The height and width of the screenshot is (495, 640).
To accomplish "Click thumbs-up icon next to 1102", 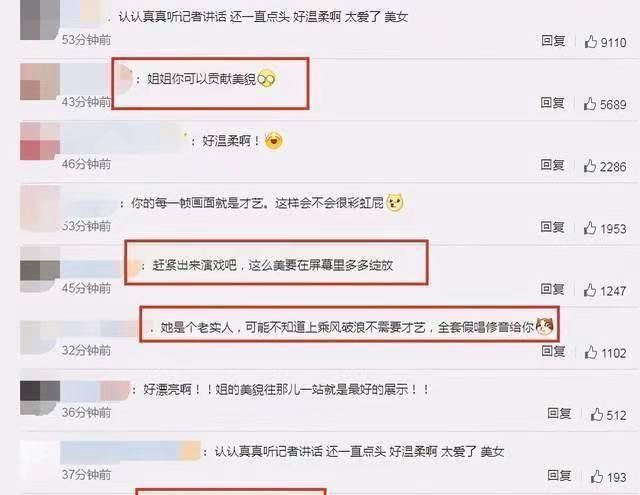I will click(x=591, y=352).
